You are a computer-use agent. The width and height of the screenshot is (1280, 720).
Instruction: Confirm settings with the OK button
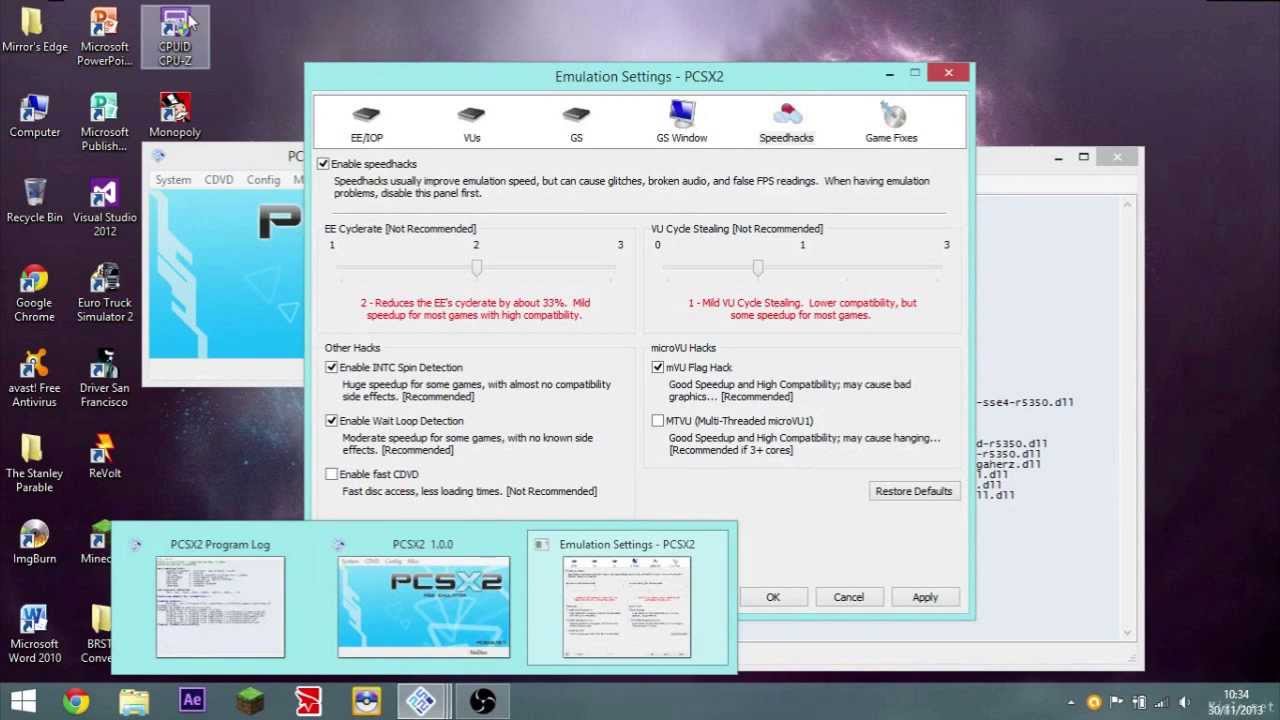pos(773,597)
